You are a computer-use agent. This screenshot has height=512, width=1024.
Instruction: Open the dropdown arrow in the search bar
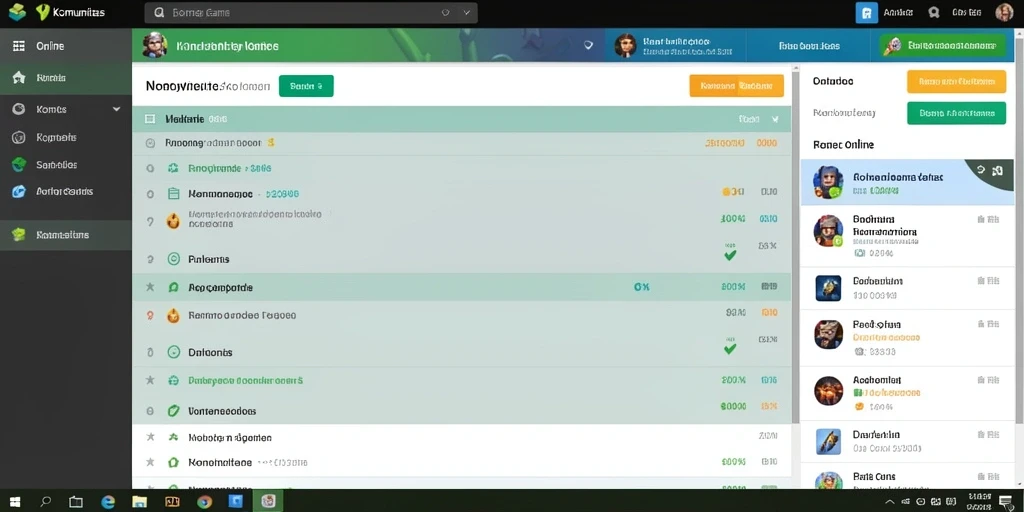point(467,12)
